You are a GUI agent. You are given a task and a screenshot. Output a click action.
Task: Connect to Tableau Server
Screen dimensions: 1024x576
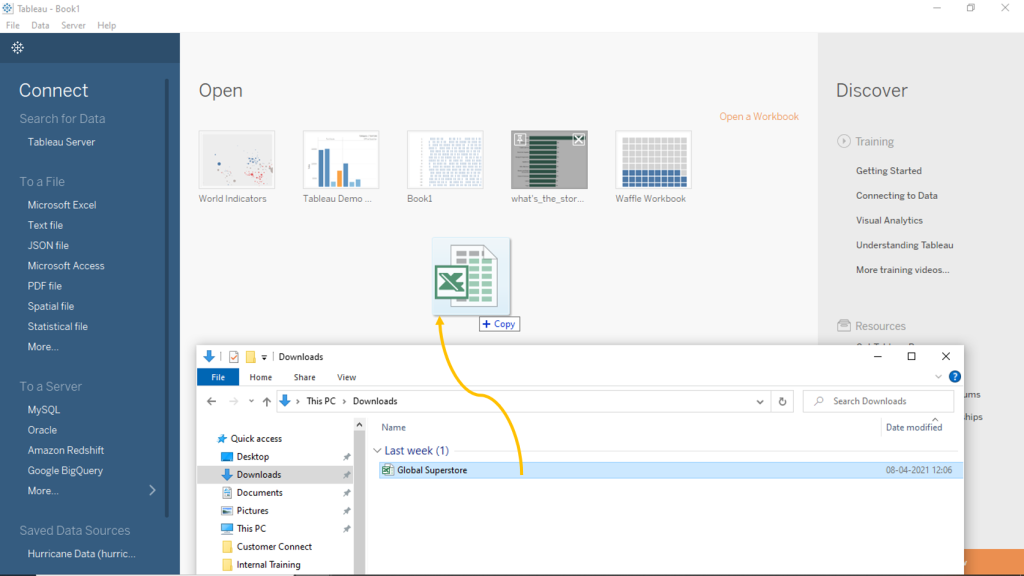point(61,142)
